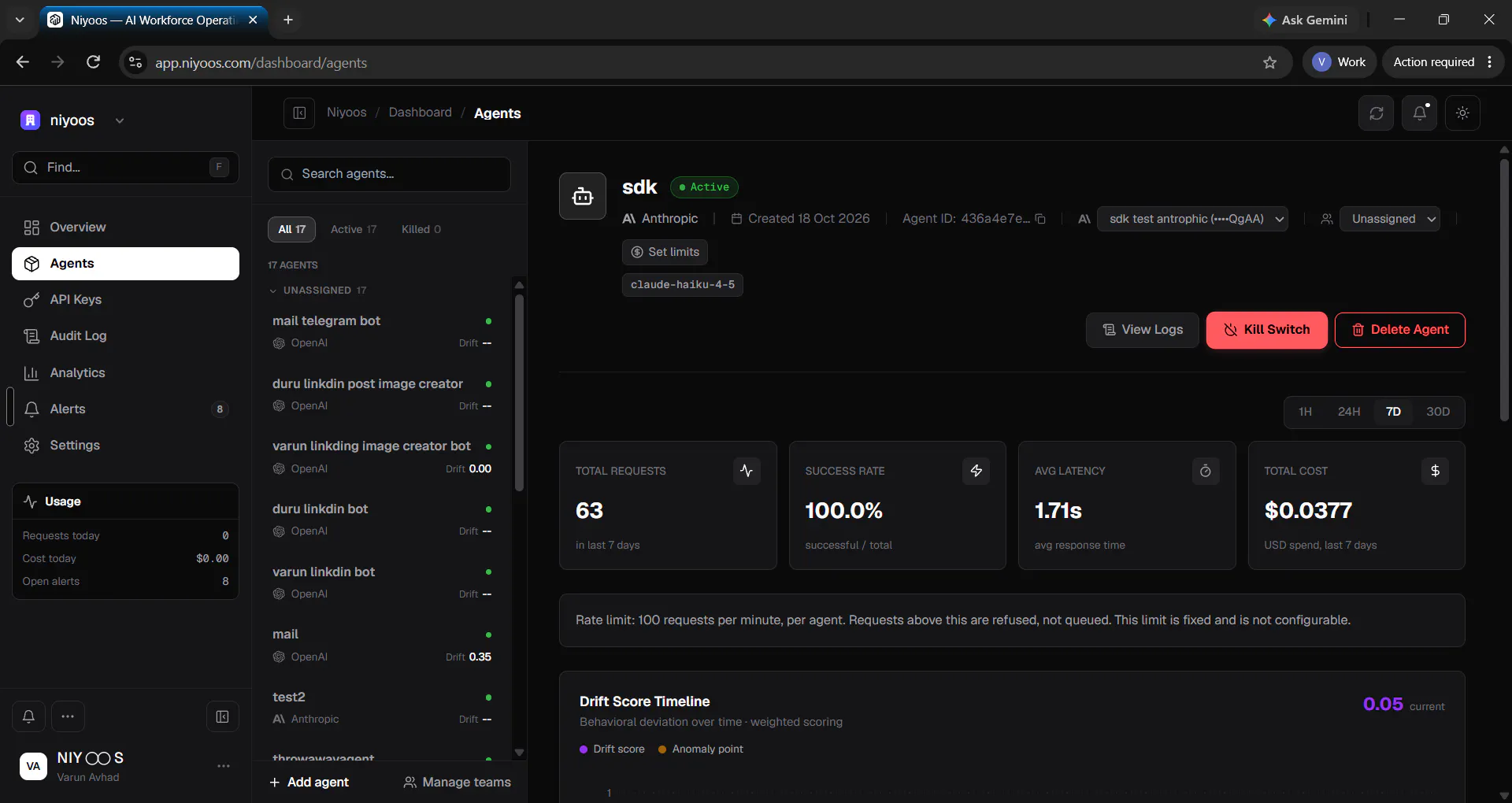The width and height of the screenshot is (1512, 803).
Task: Open user options dots next to Varun Avhad
Action: click(224, 766)
